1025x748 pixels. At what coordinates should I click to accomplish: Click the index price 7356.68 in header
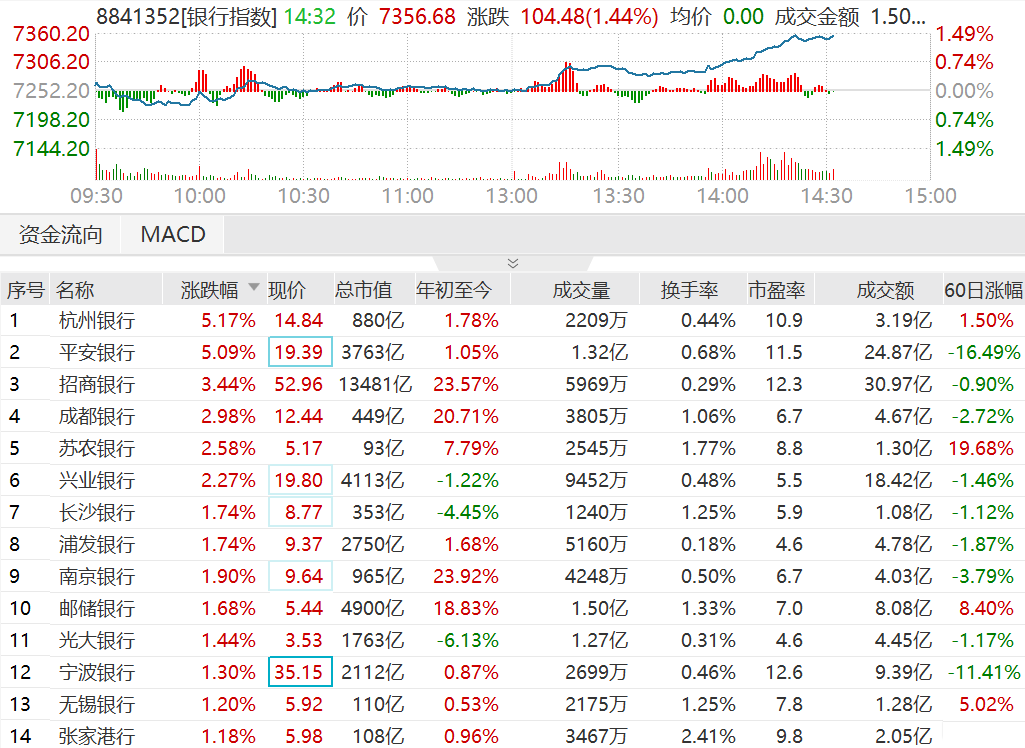point(417,16)
